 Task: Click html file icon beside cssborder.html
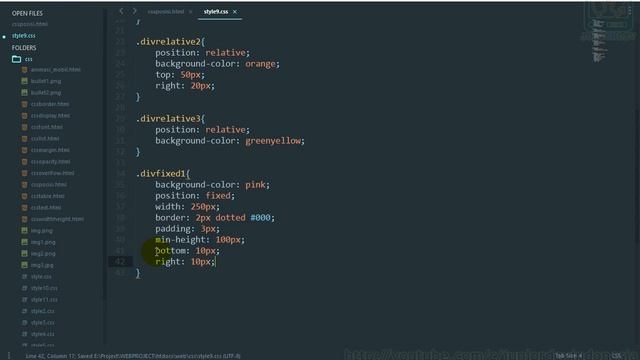pos(24,104)
